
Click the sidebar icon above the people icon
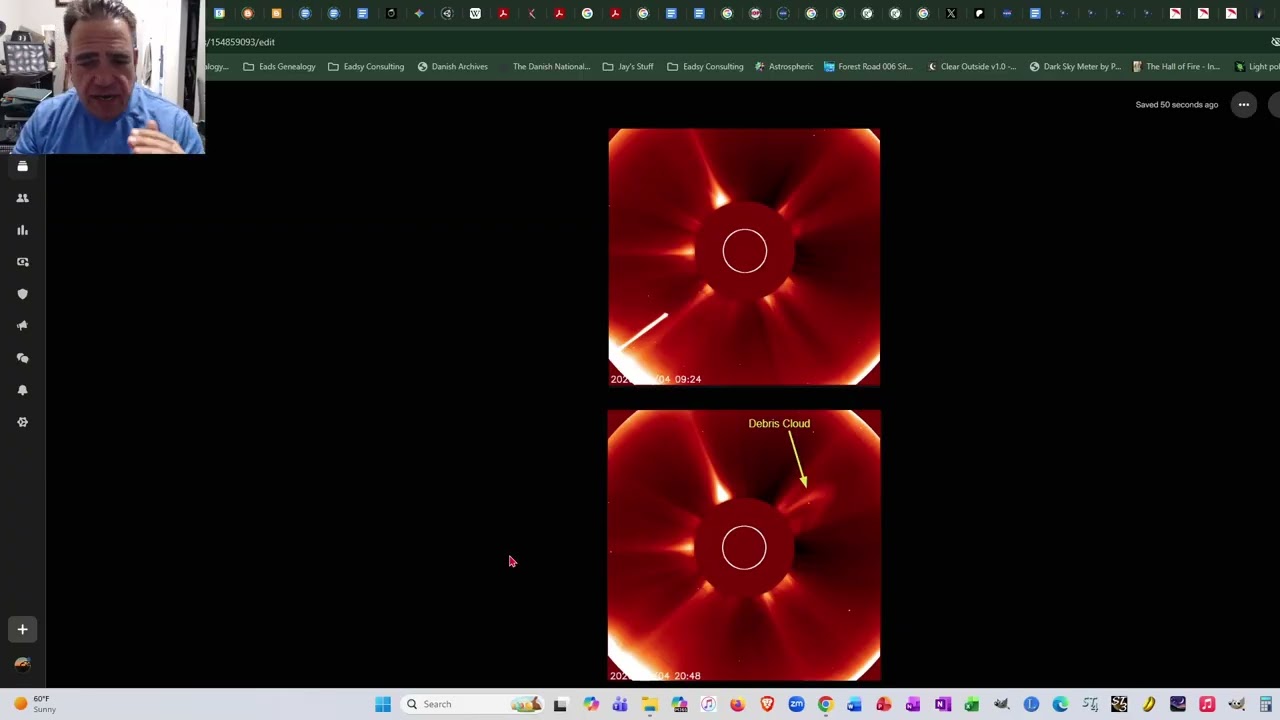tap(22, 166)
